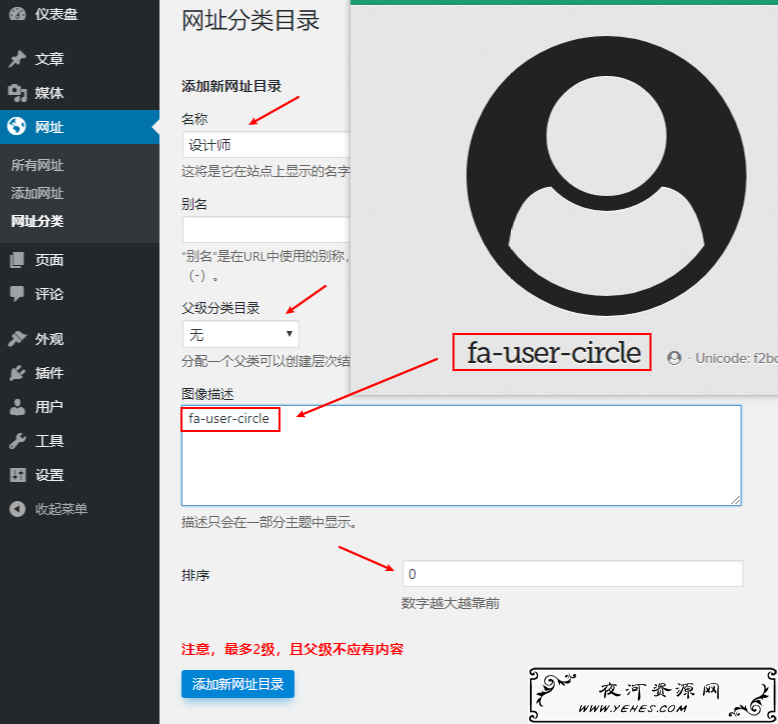778x724 pixels.
Task: Select the 网址 menu item
Action: tap(79, 127)
